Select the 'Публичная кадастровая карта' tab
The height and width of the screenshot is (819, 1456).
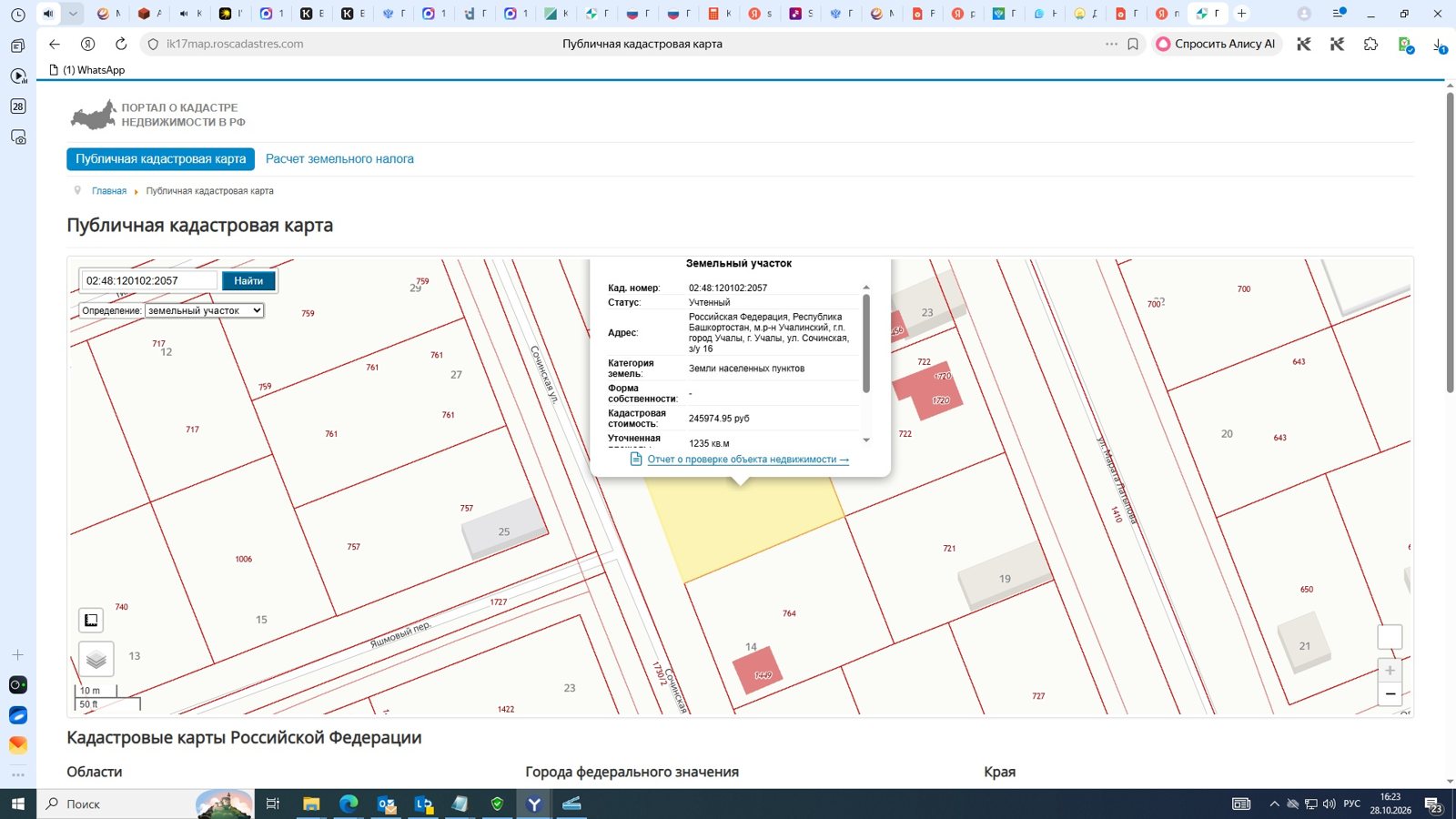[160, 159]
